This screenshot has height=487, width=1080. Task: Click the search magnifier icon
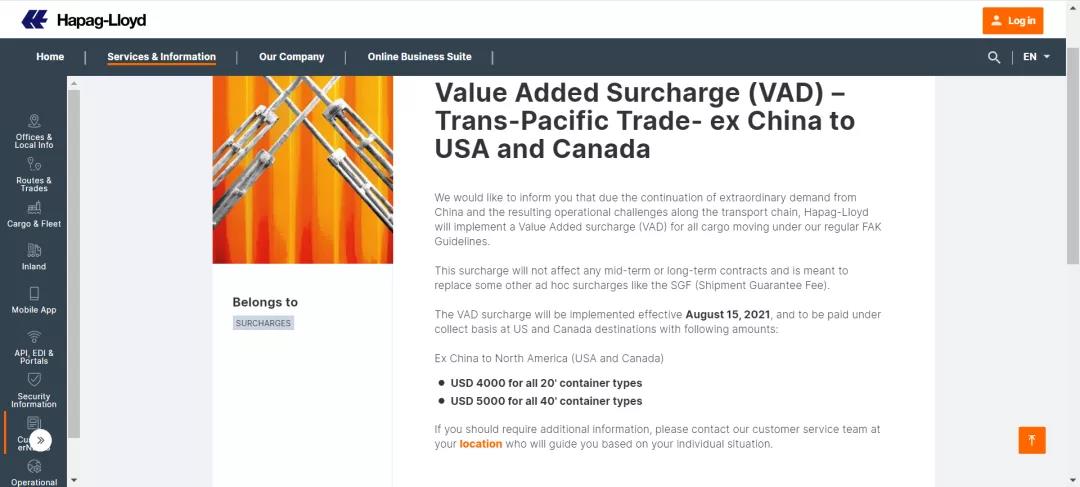coord(994,57)
